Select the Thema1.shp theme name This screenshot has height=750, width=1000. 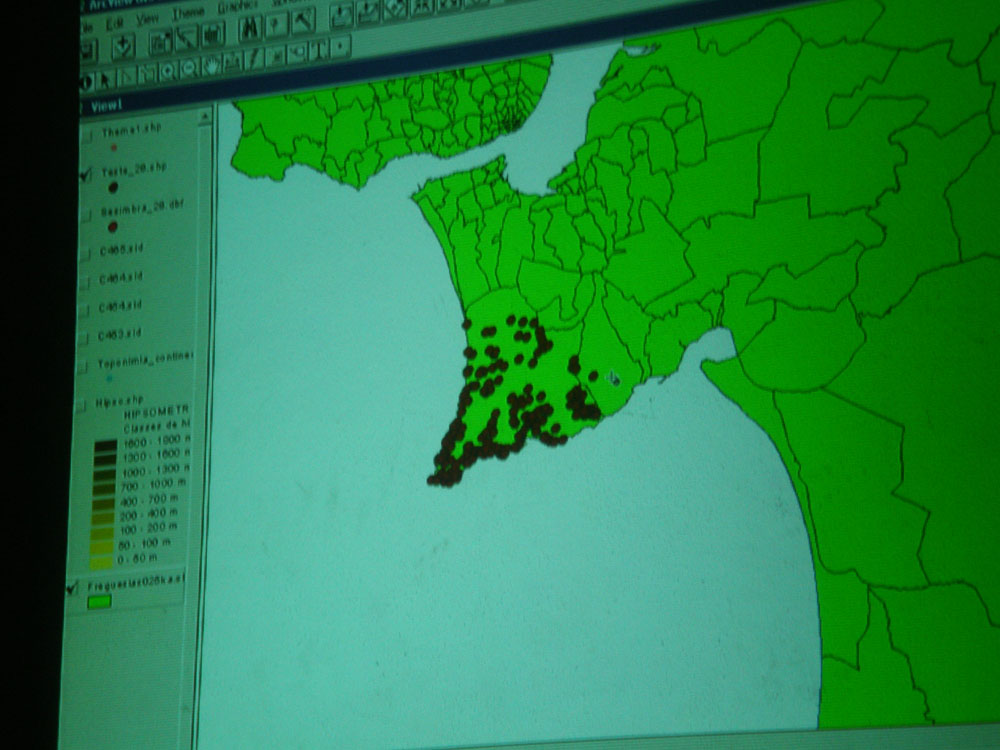(131, 130)
